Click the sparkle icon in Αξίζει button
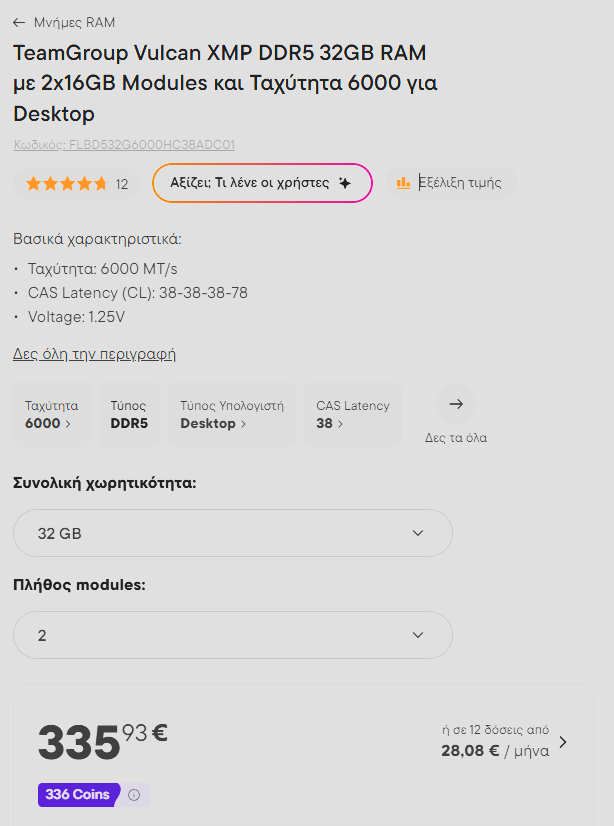This screenshot has height=826, width=614. coord(345,183)
